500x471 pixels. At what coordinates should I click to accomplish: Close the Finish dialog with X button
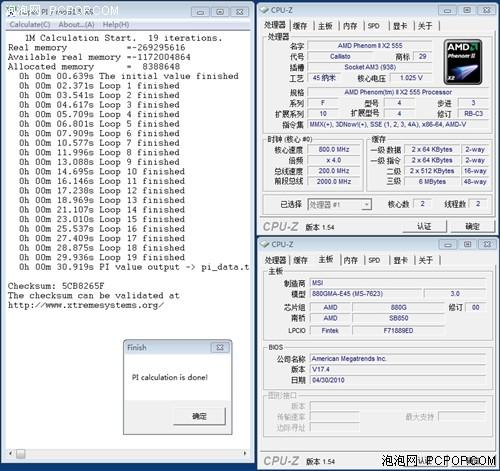(x=220, y=347)
